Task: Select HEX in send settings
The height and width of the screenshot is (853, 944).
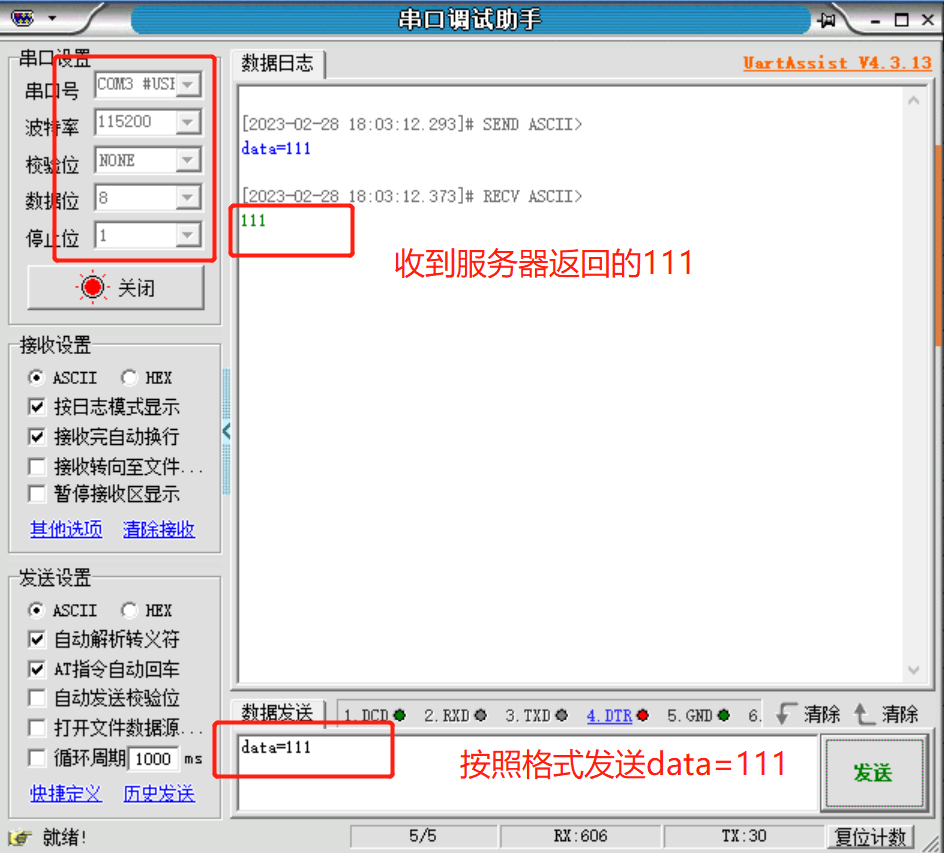Action: 129,610
